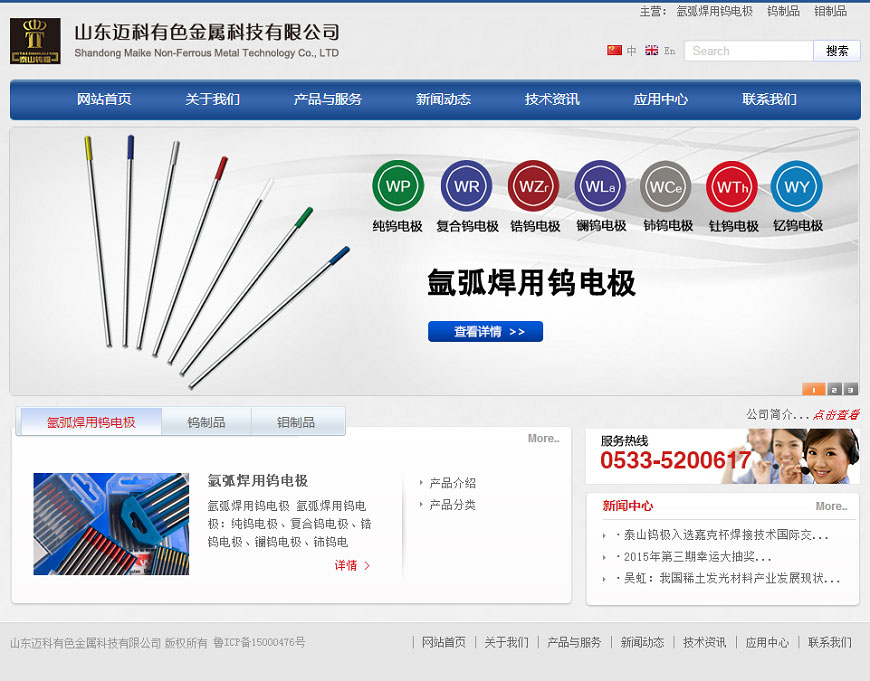Click the 鲁ICP备15000476号 footer registration text
This screenshot has width=870, height=681.
259,643
